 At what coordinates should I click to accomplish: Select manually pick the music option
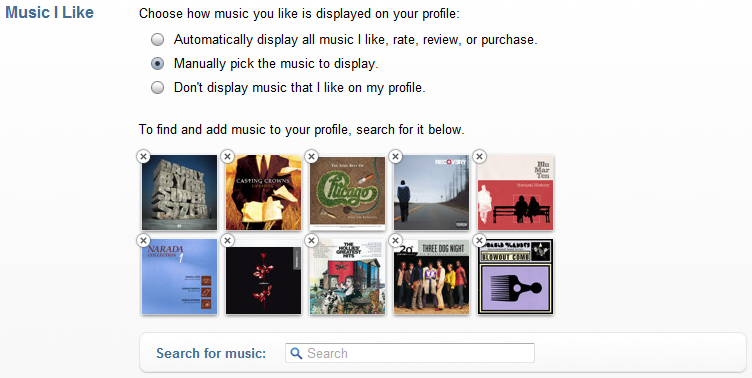(157, 63)
